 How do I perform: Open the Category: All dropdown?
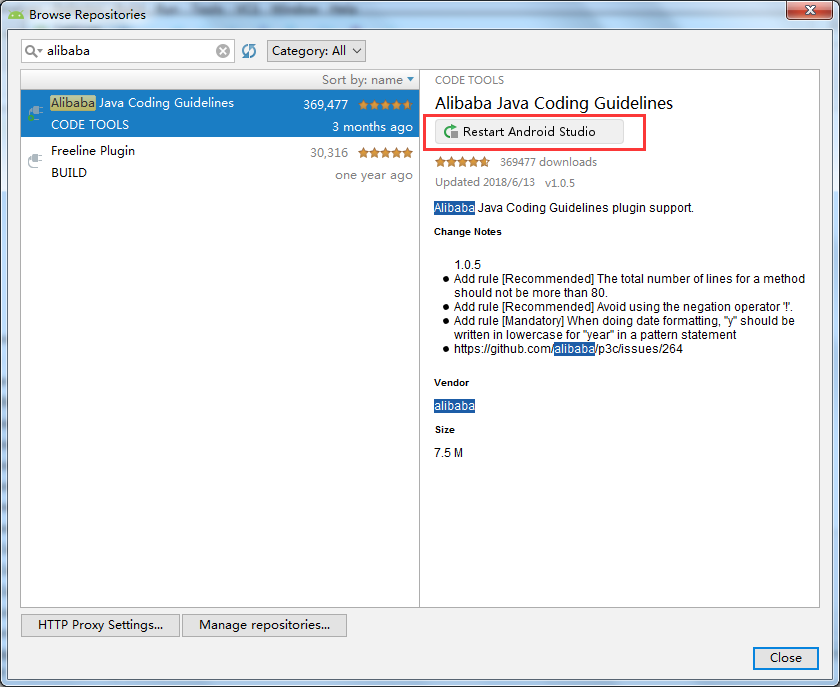click(316, 51)
